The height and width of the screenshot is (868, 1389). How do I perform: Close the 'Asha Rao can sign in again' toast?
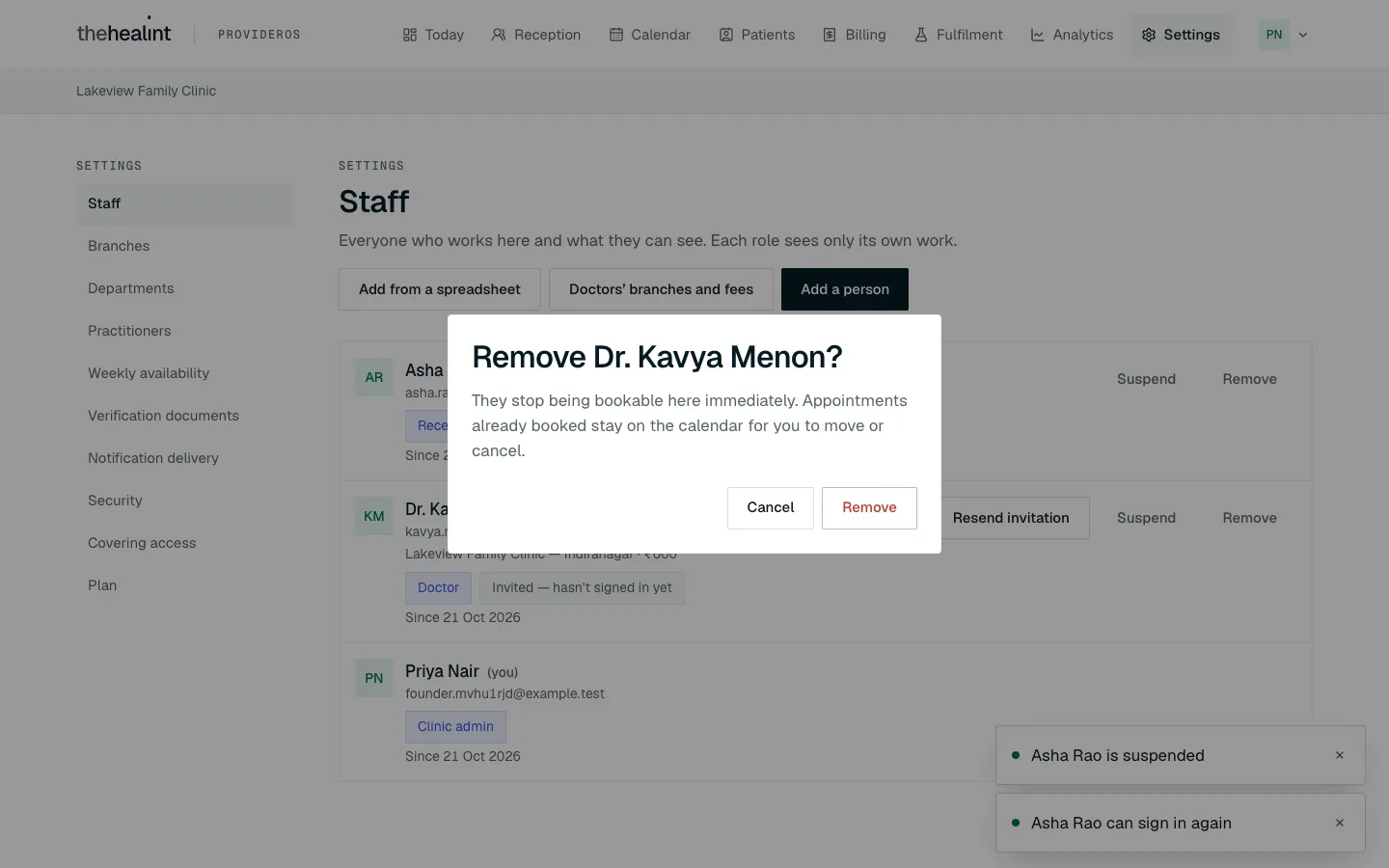[1340, 823]
